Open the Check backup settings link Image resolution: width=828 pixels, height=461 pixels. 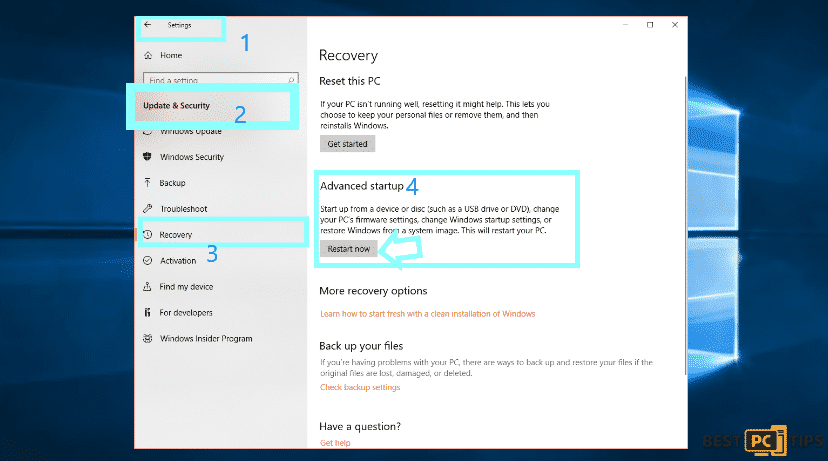pyautogui.click(x=360, y=387)
